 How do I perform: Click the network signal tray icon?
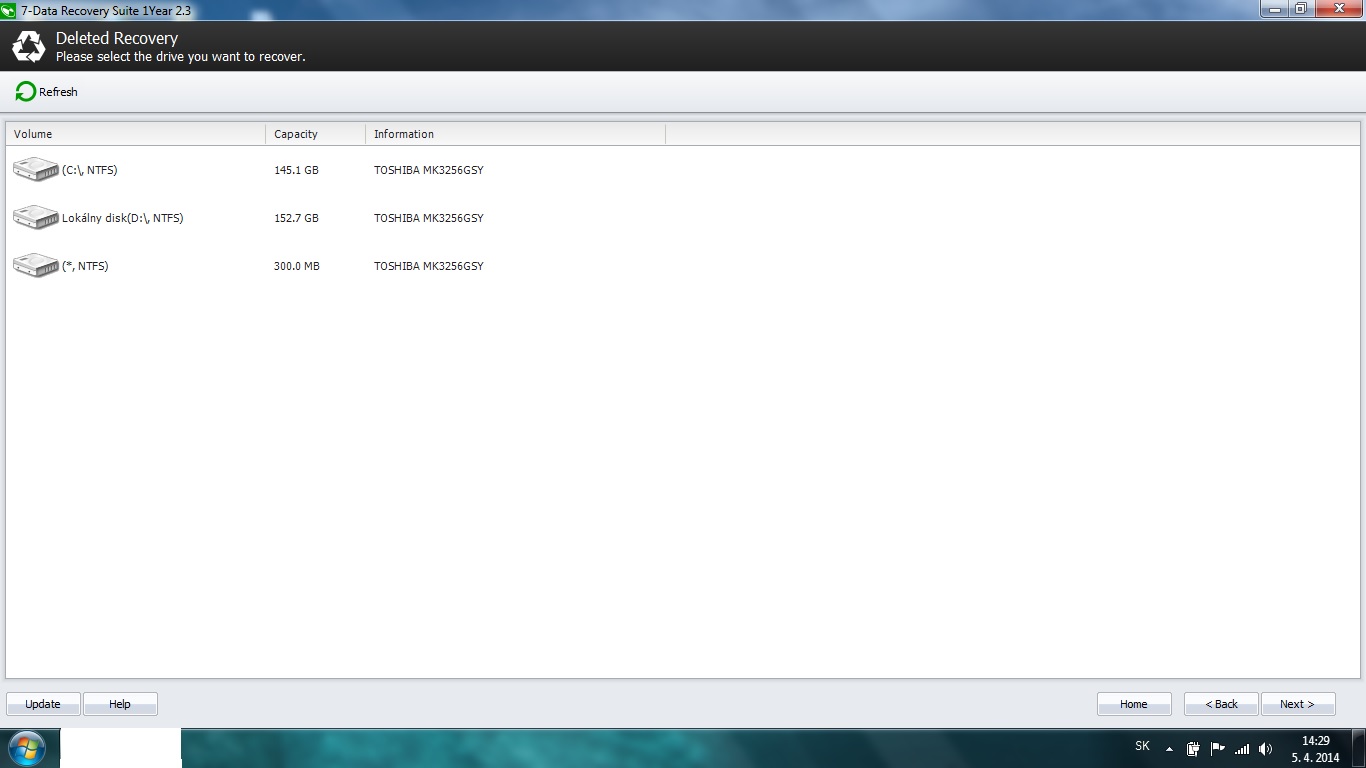coord(1242,749)
